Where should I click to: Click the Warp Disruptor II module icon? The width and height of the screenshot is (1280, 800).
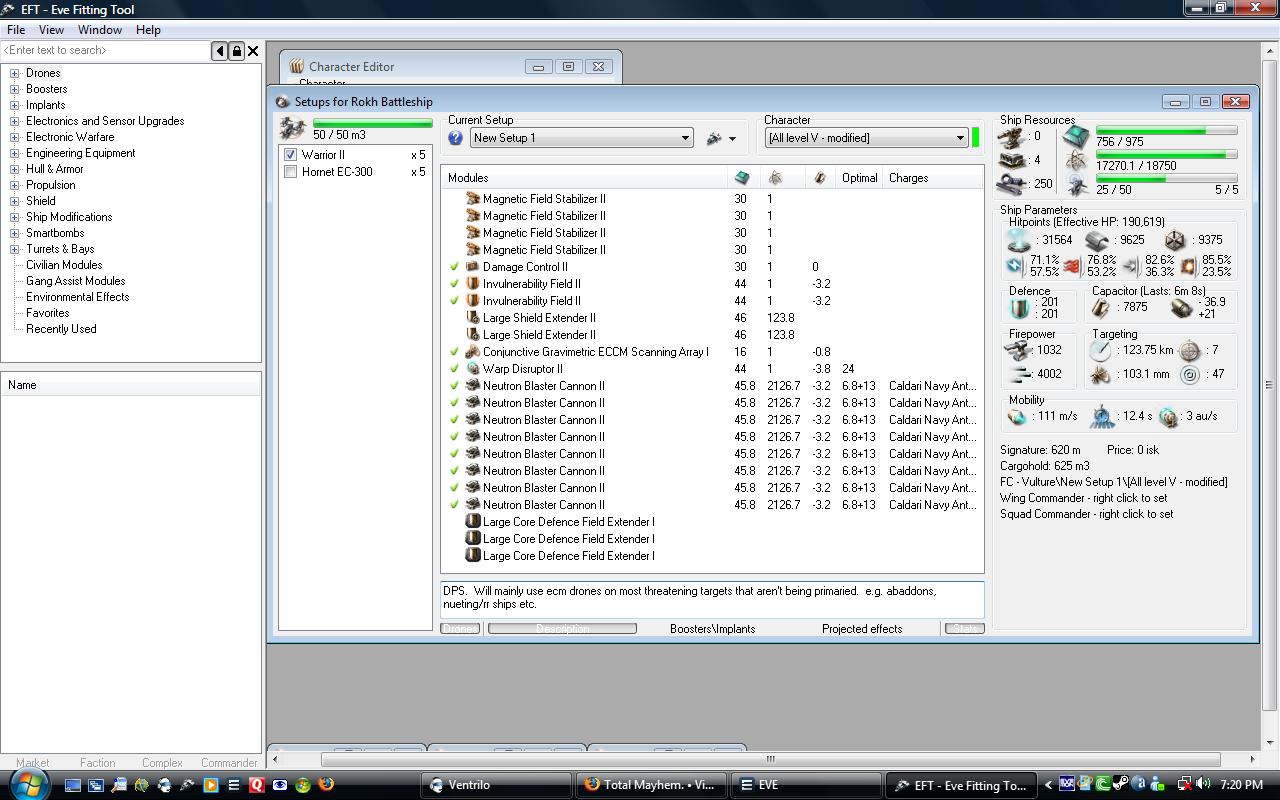tap(473, 369)
